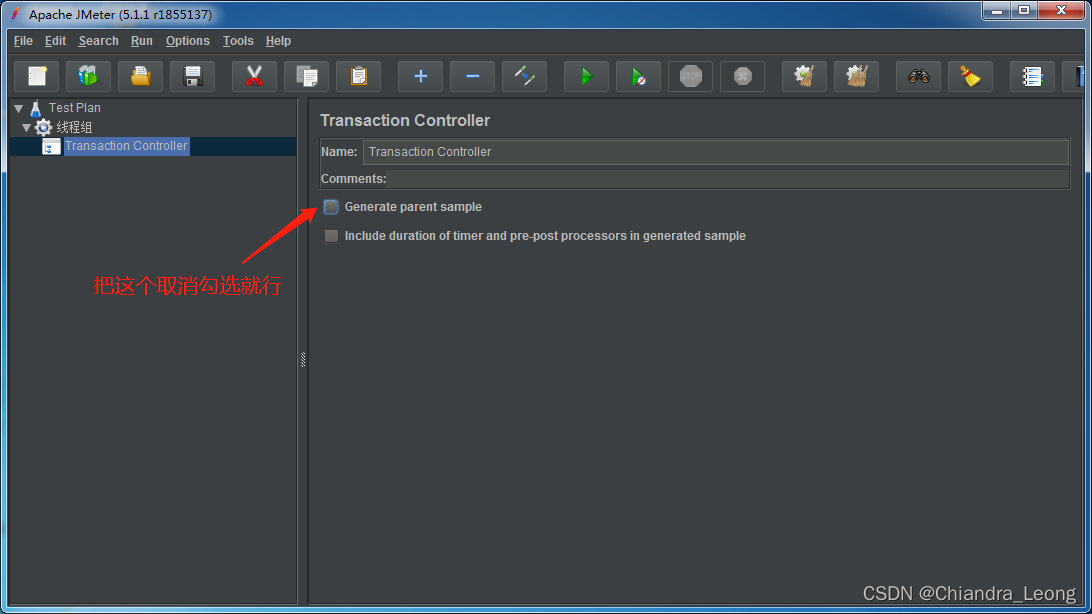Collapse all nodes with minus icon

(472, 76)
